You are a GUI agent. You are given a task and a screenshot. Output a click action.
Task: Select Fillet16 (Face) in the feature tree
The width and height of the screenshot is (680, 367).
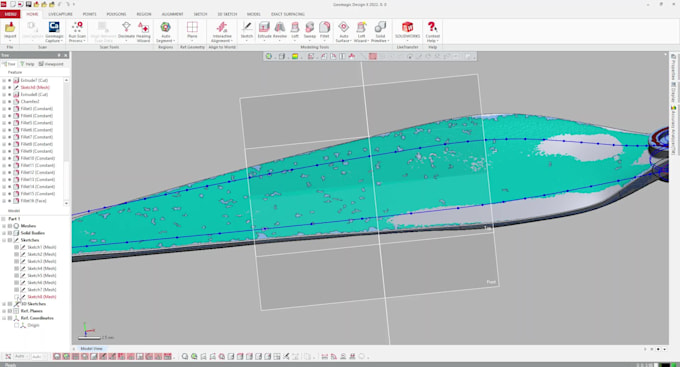pyautogui.click(x=34, y=201)
